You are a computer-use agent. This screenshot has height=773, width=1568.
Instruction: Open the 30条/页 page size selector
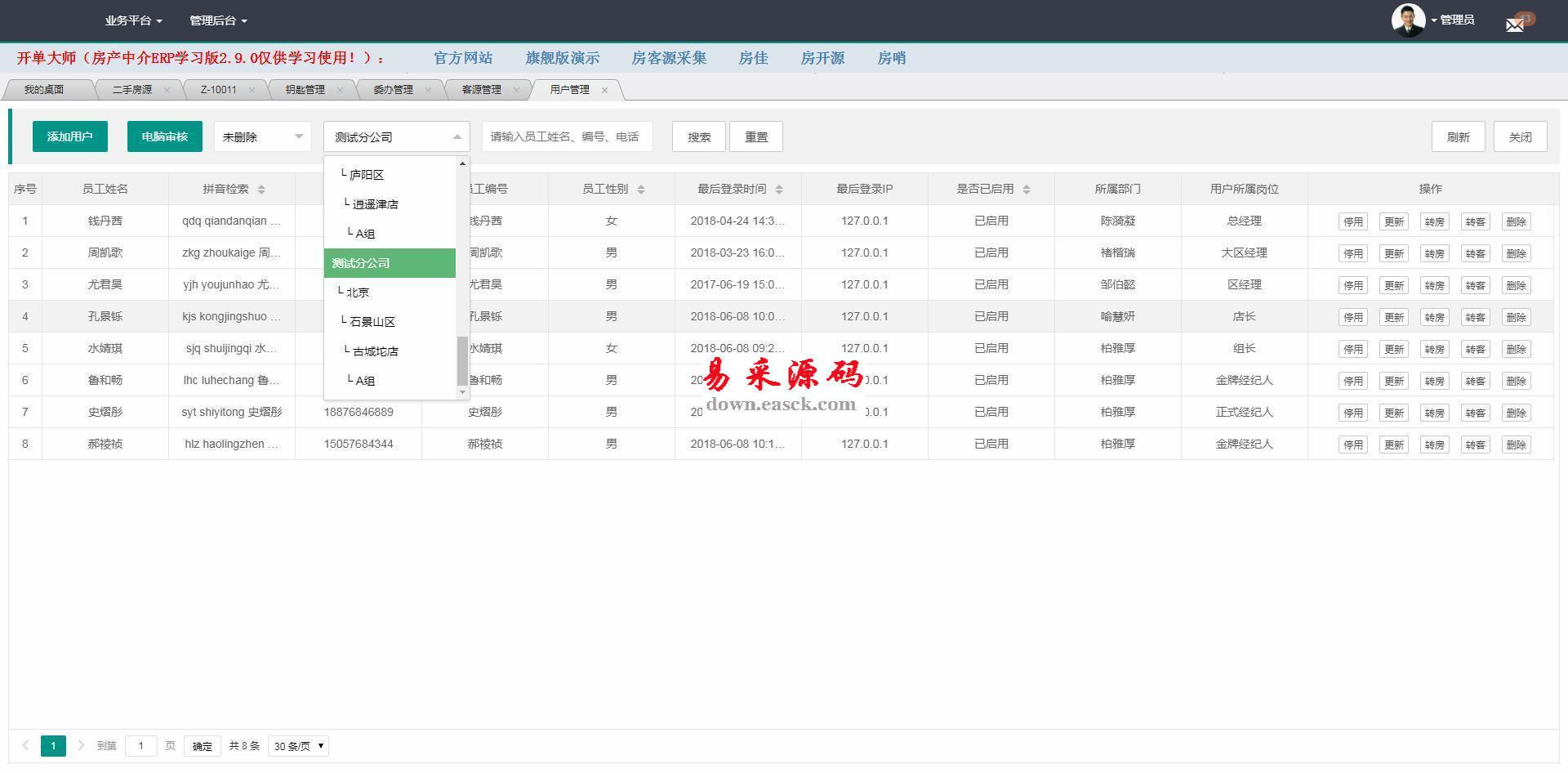(x=298, y=746)
